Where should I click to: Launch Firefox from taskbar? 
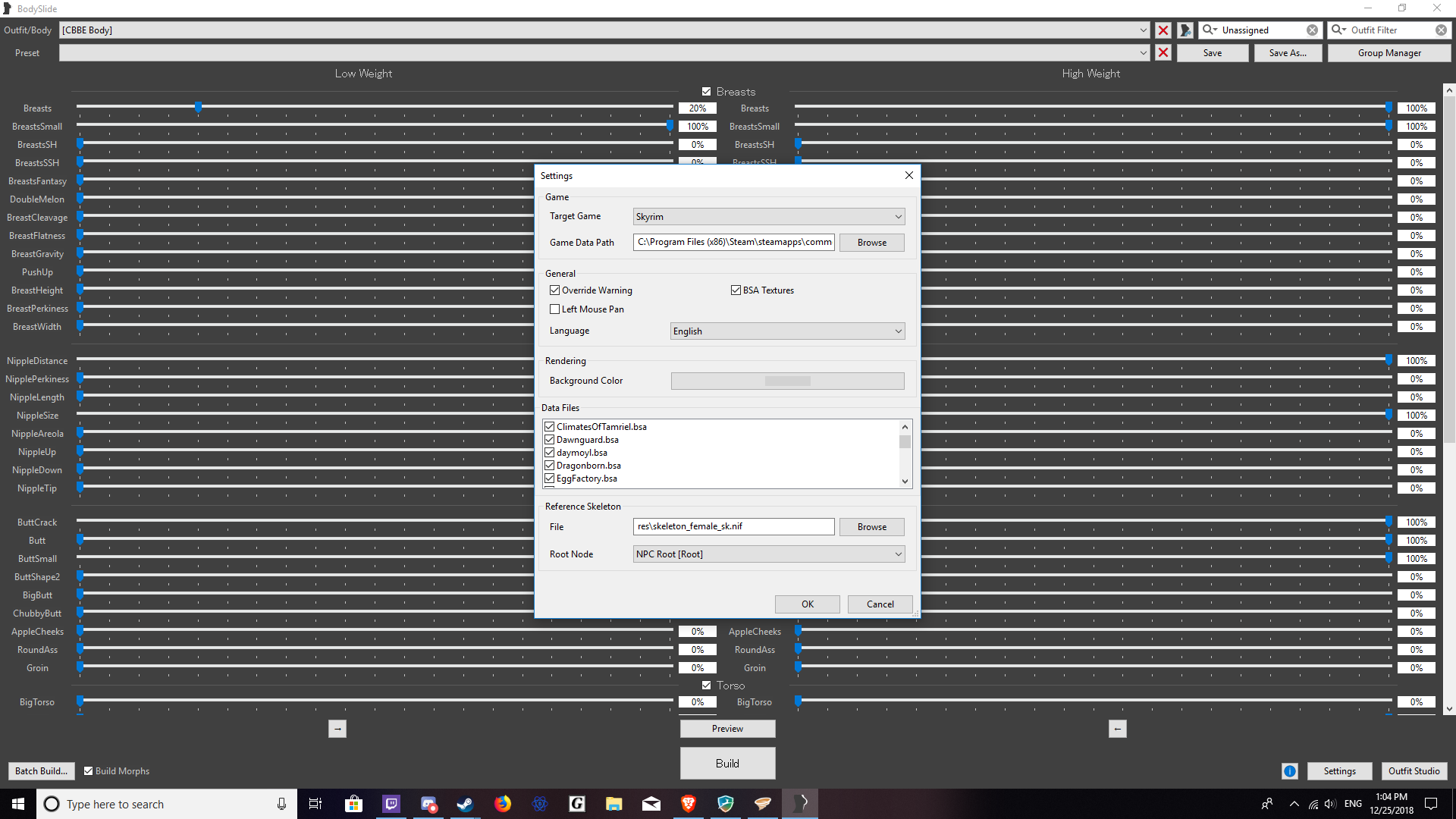pos(503,804)
